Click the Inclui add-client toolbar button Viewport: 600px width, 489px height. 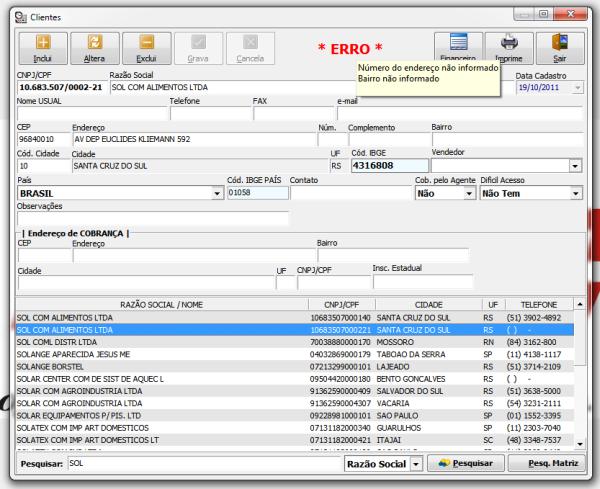pos(43,49)
